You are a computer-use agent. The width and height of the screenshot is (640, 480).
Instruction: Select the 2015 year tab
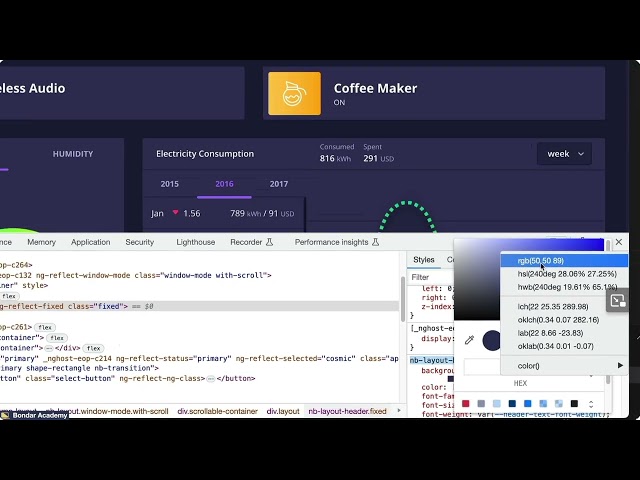pyautogui.click(x=169, y=184)
